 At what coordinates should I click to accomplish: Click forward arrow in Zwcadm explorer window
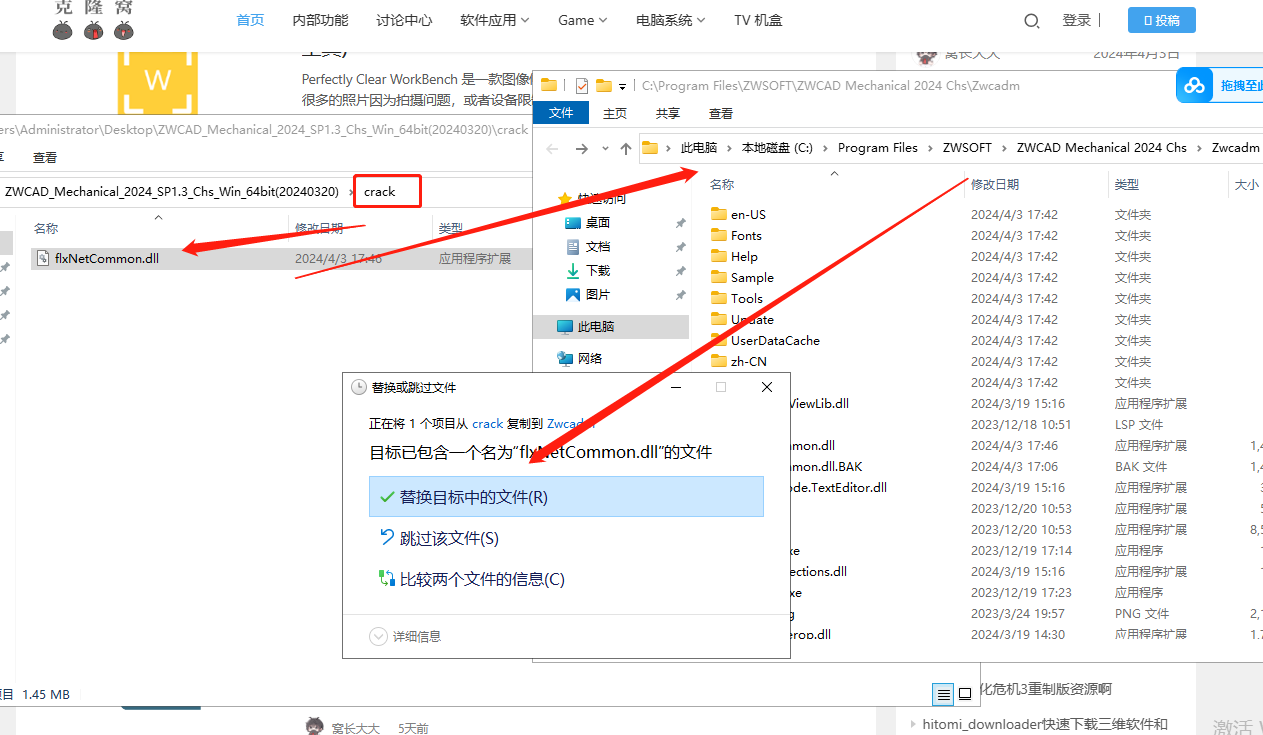click(x=582, y=148)
